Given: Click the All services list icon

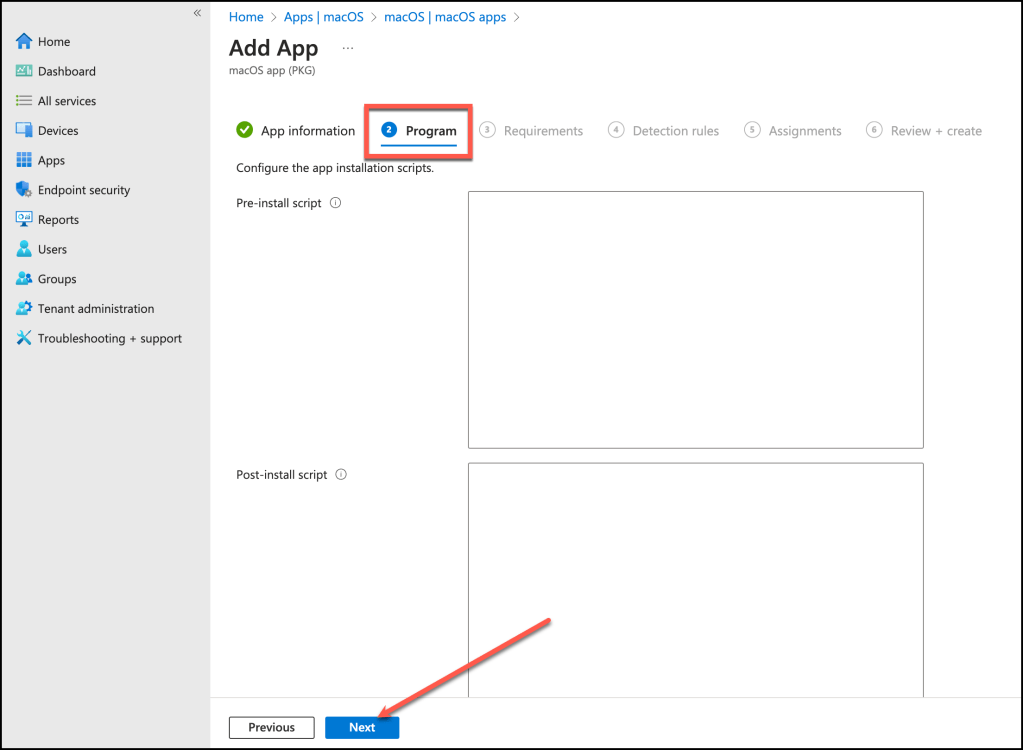Looking at the screenshot, I should pyautogui.click(x=24, y=101).
